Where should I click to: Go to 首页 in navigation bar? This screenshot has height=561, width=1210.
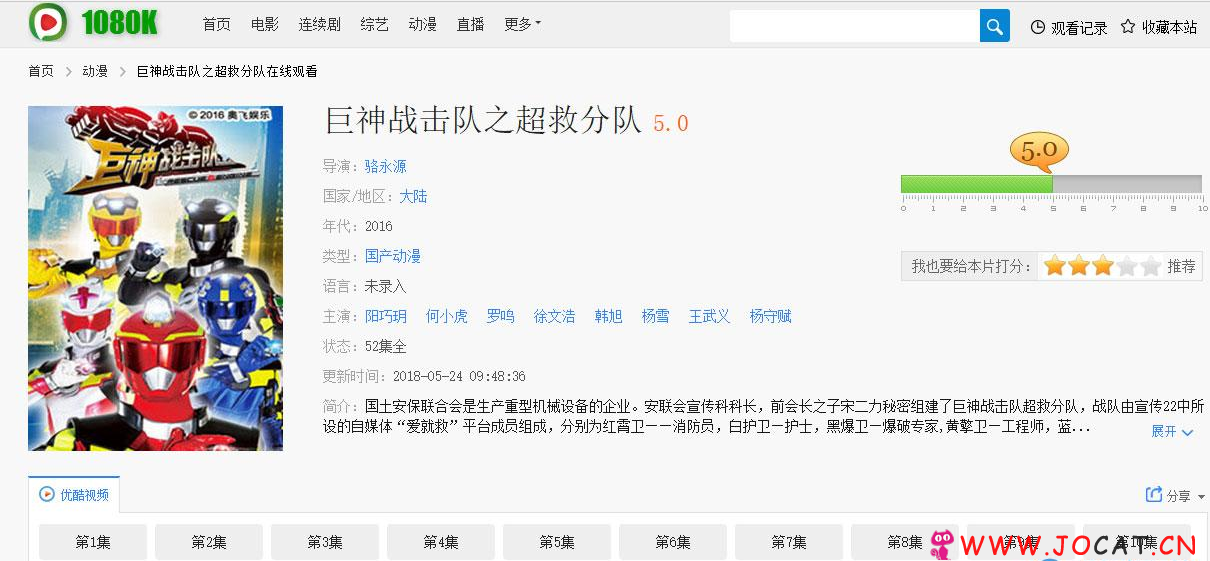[217, 24]
